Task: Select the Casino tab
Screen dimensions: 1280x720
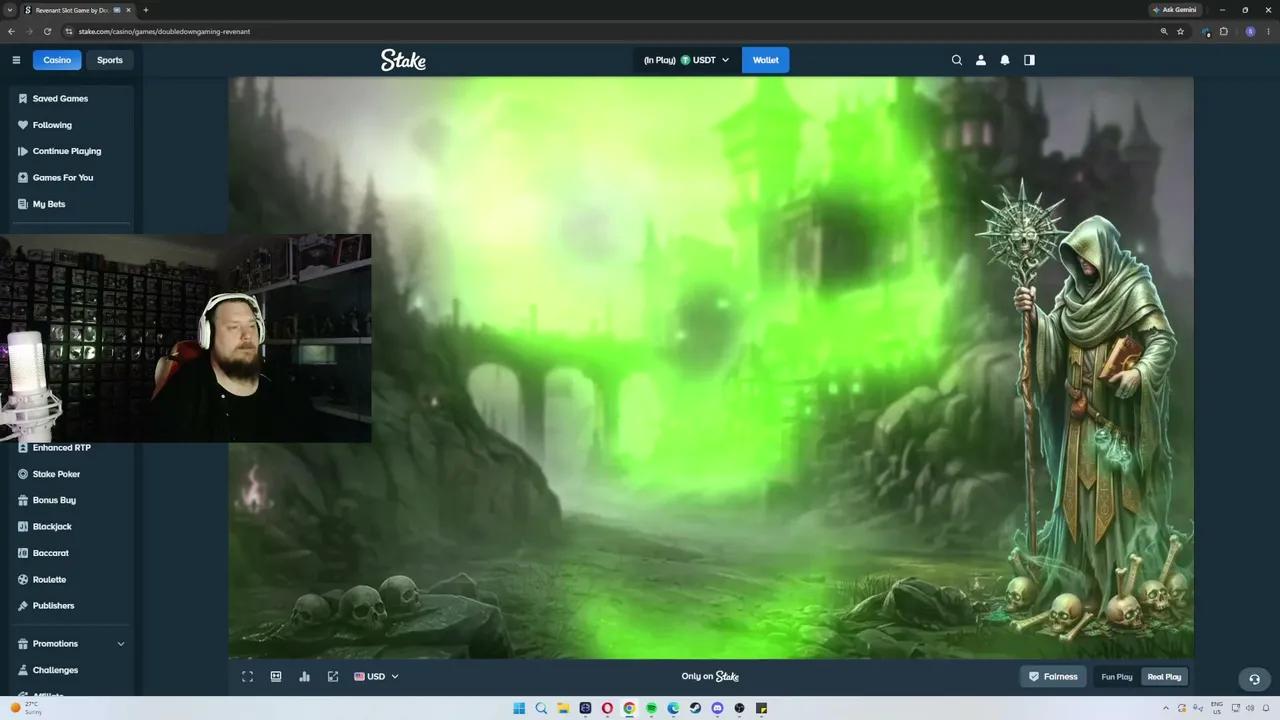Action: coord(57,60)
